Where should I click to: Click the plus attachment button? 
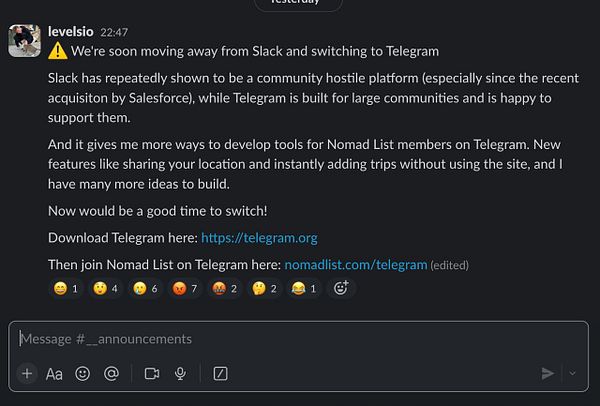coord(27,374)
